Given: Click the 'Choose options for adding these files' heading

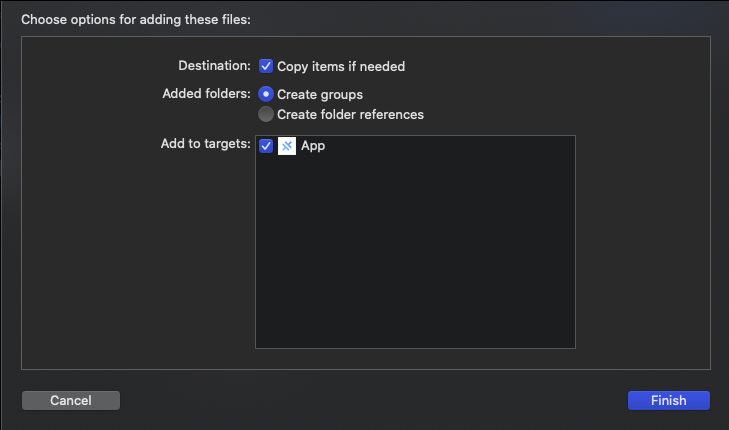Looking at the screenshot, I should click(149, 19).
